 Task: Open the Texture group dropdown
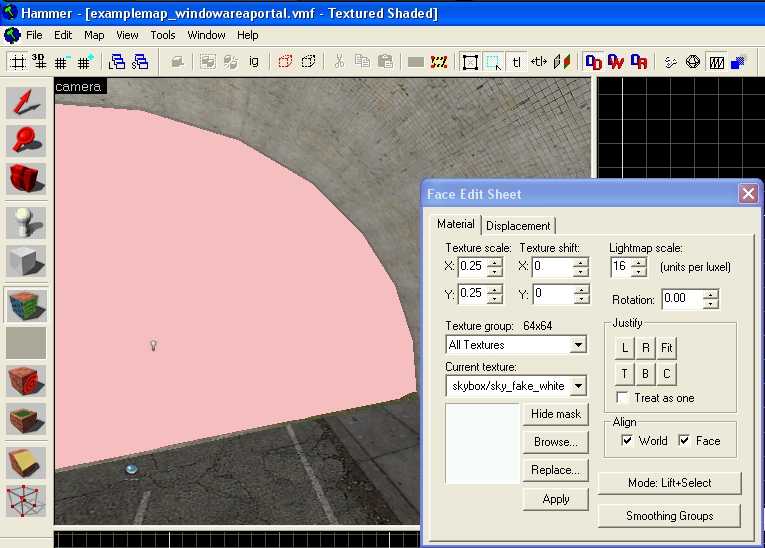[x=577, y=345]
